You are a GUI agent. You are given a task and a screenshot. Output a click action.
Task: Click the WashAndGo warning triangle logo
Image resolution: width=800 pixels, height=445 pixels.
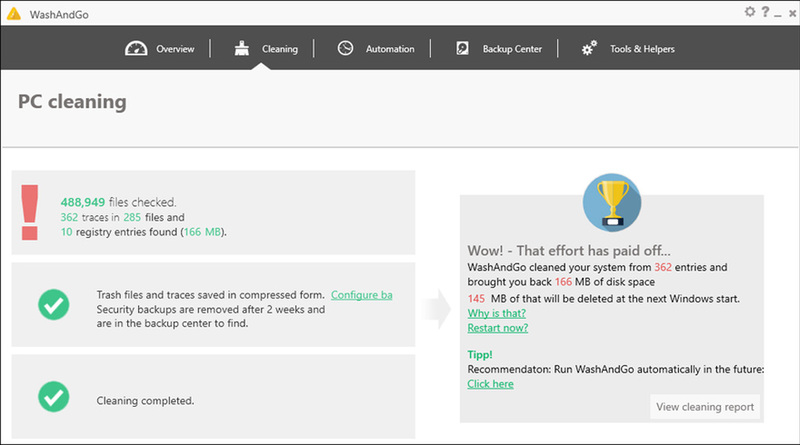pyautogui.click(x=14, y=14)
